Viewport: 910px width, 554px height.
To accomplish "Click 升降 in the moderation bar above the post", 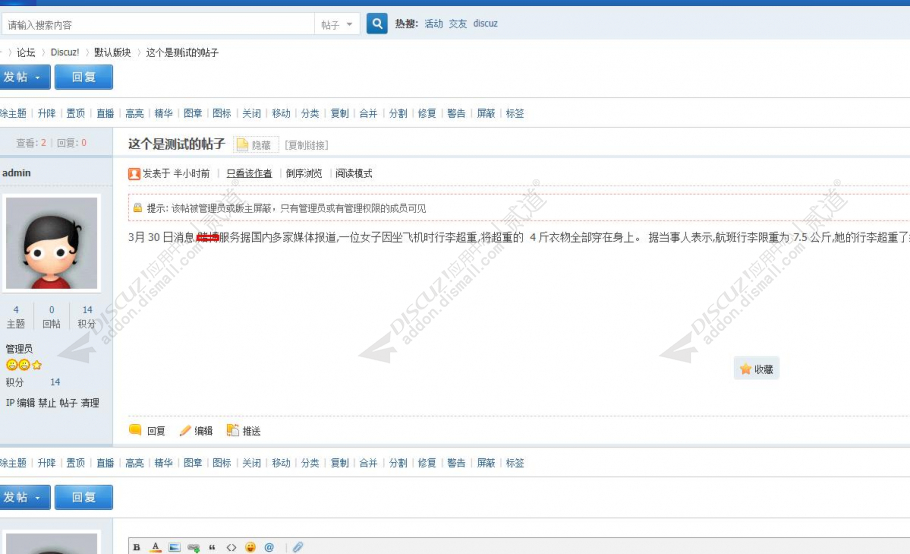I will (x=46, y=113).
